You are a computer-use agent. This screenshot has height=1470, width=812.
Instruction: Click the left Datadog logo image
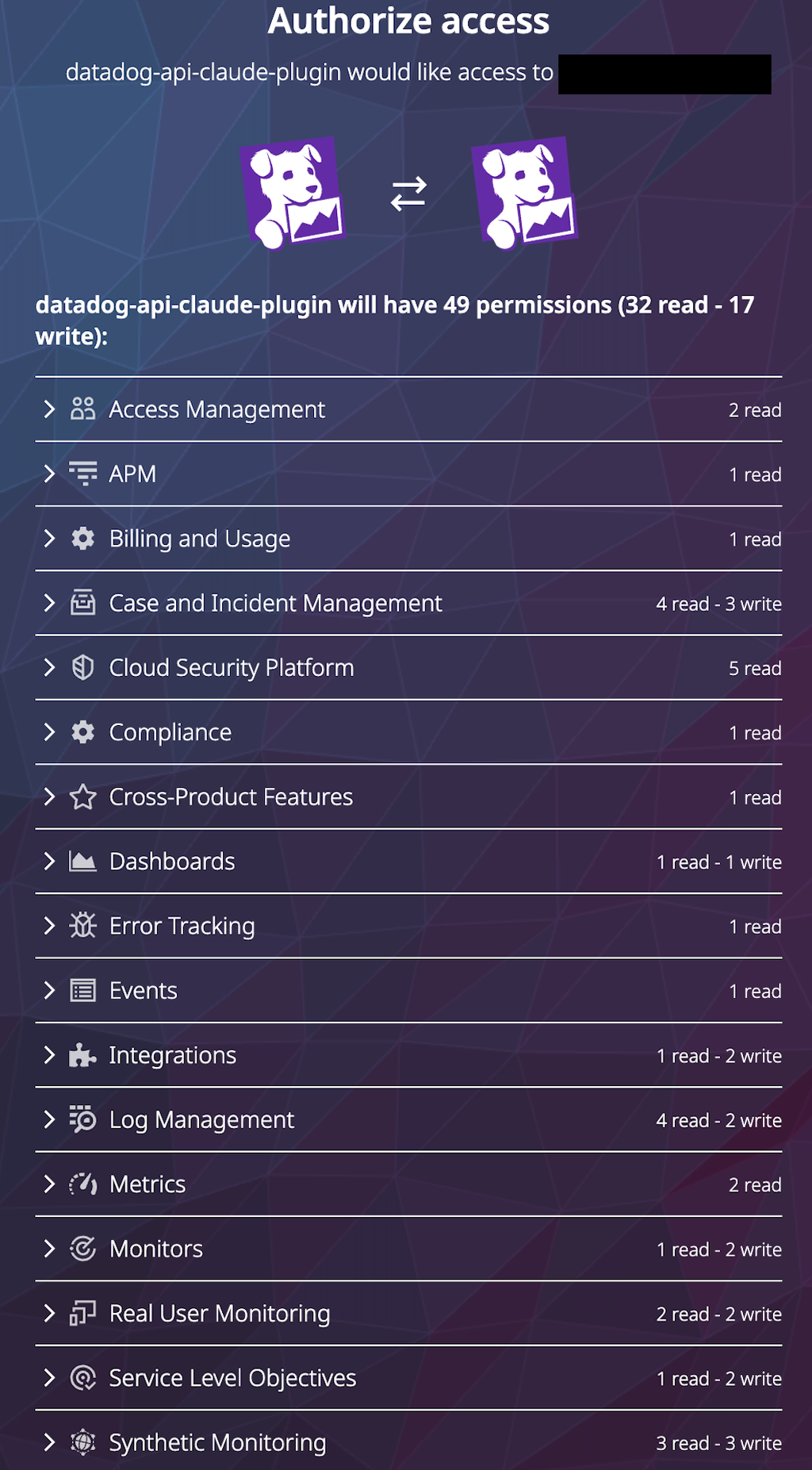pyautogui.click(x=293, y=193)
